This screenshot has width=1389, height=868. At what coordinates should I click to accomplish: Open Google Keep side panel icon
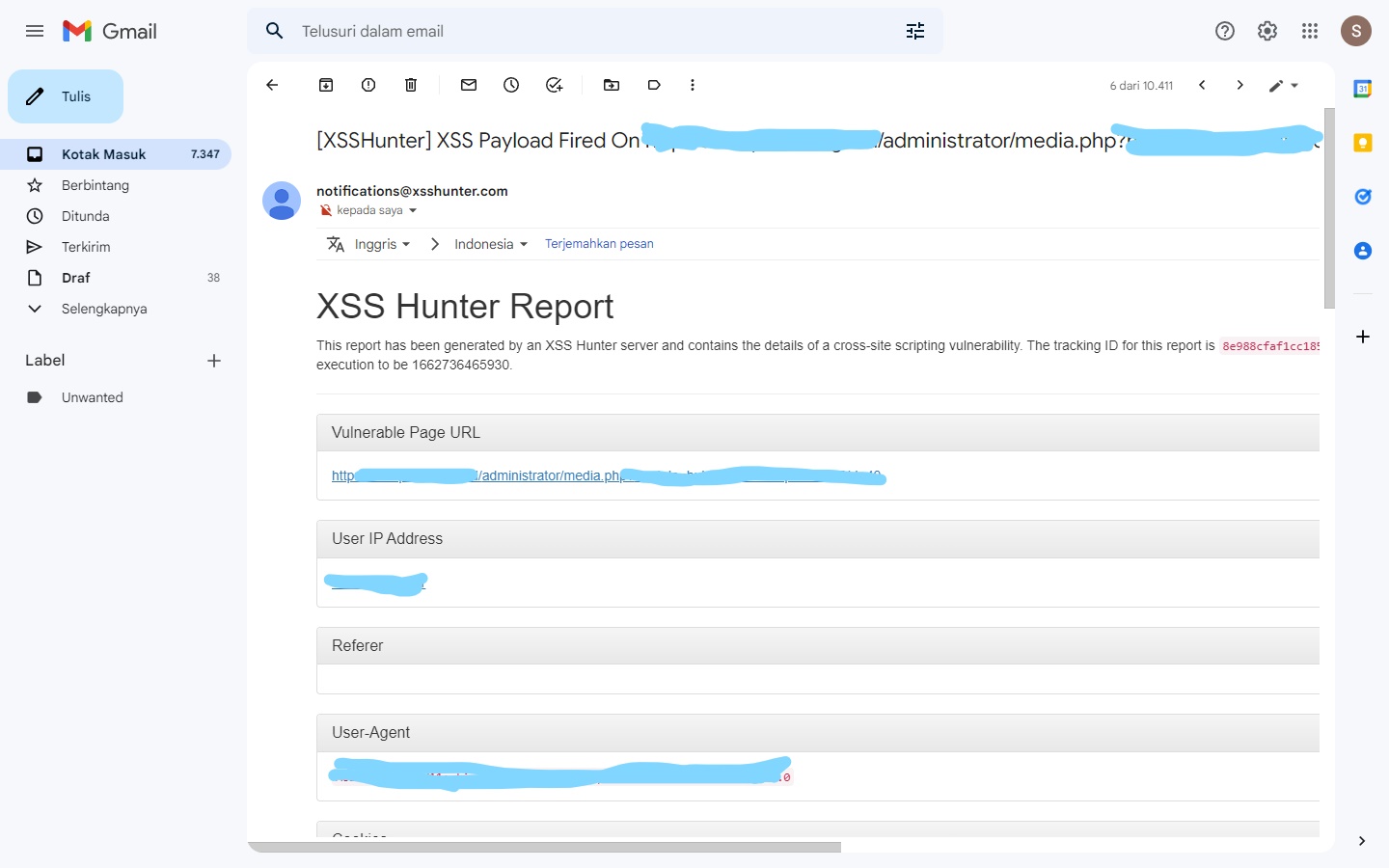click(1363, 143)
